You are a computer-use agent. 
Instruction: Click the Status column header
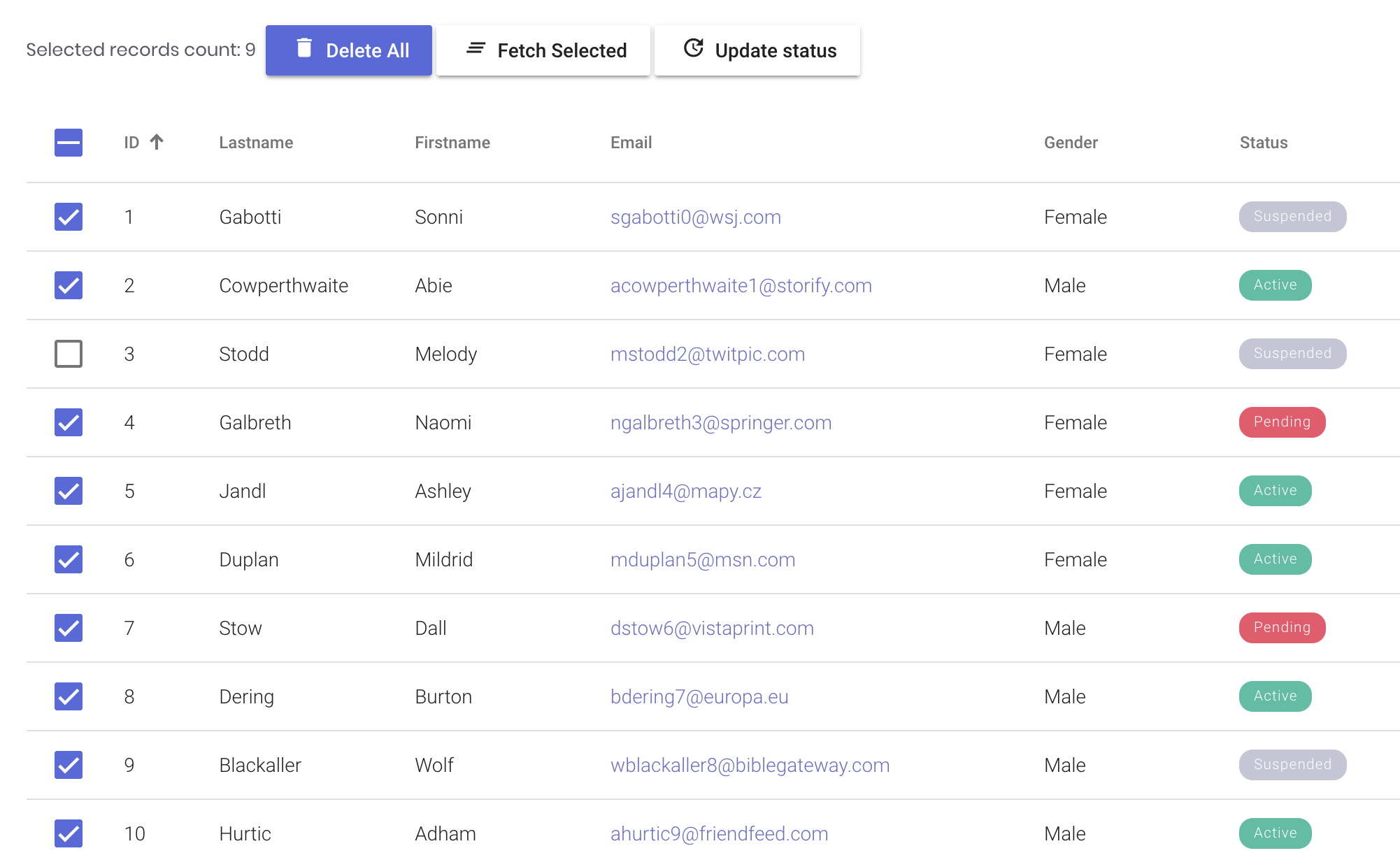pyautogui.click(x=1263, y=143)
